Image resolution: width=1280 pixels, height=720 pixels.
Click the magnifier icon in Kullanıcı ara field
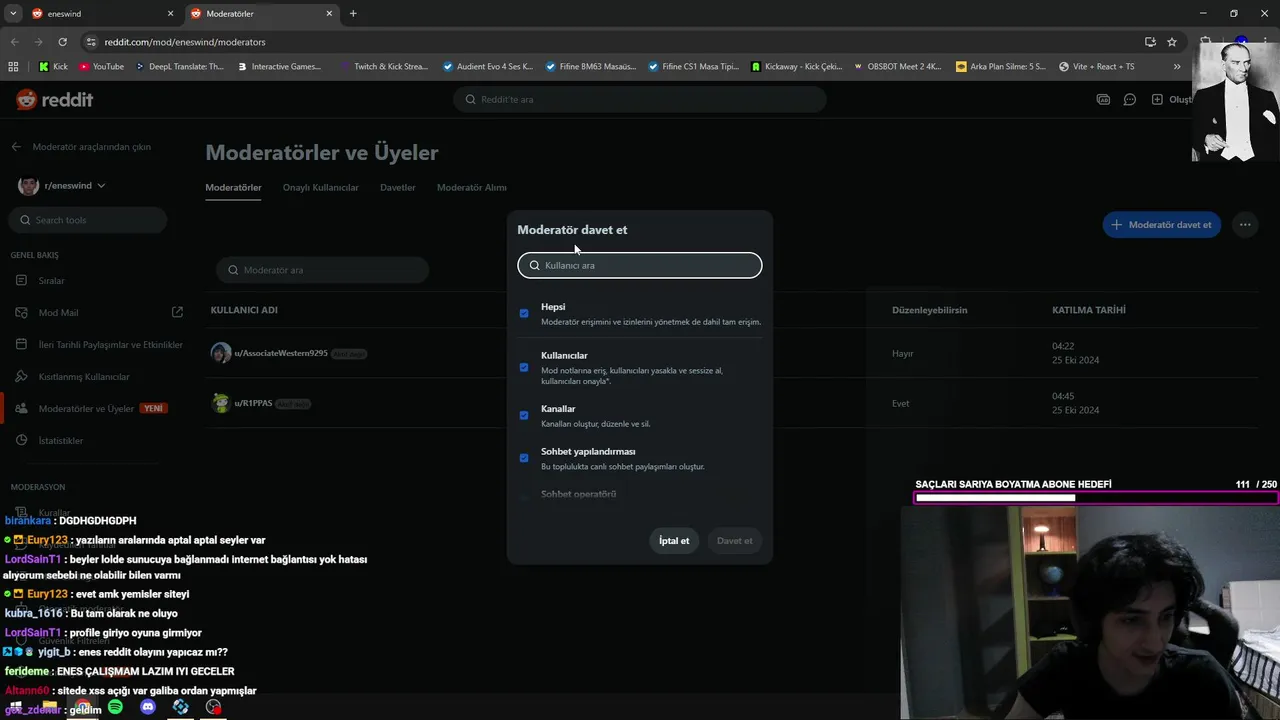click(x=535, y=265)
